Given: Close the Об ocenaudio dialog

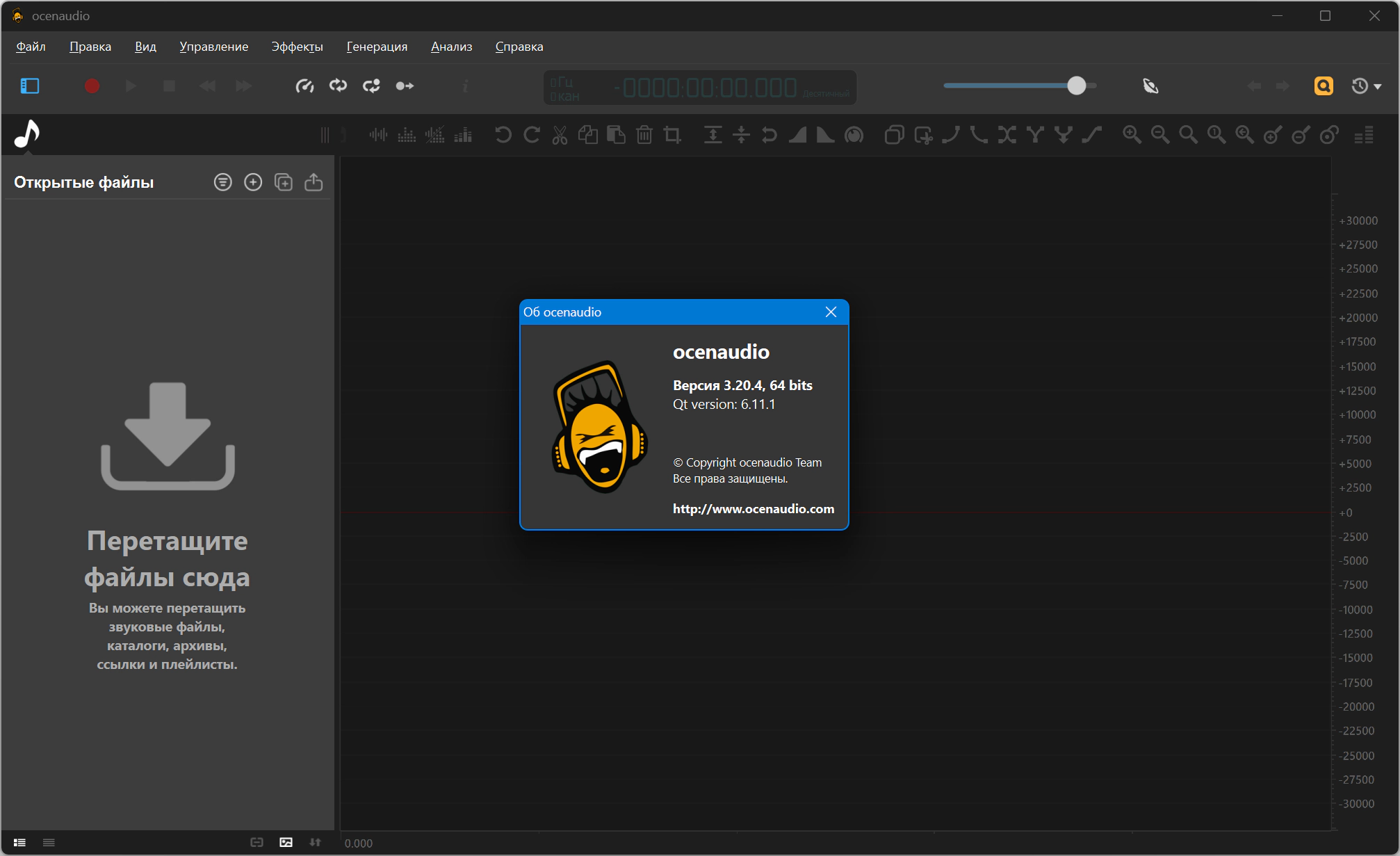Looking at the screenshot, I should click(x=831, y=312).
